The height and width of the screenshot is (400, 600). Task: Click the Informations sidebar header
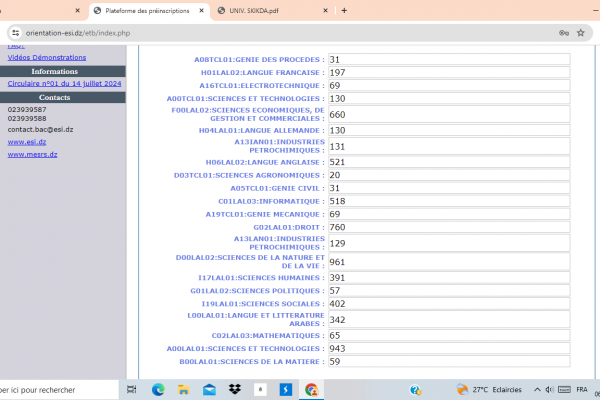point(55,71)
